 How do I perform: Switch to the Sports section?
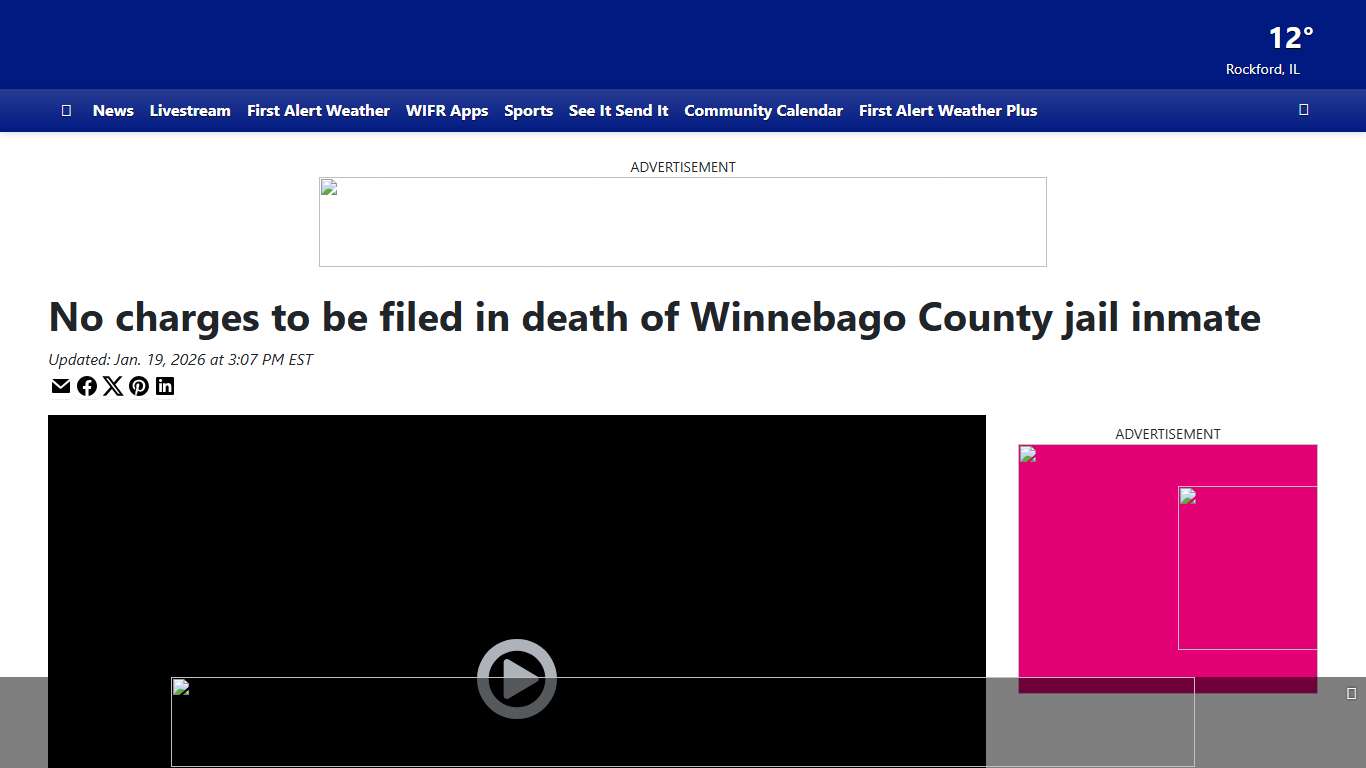coord(529,111)
